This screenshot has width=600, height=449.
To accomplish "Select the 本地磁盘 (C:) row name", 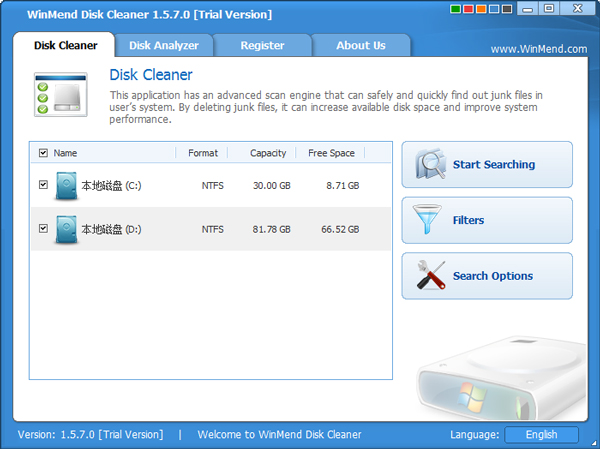I will coord(111,186).
